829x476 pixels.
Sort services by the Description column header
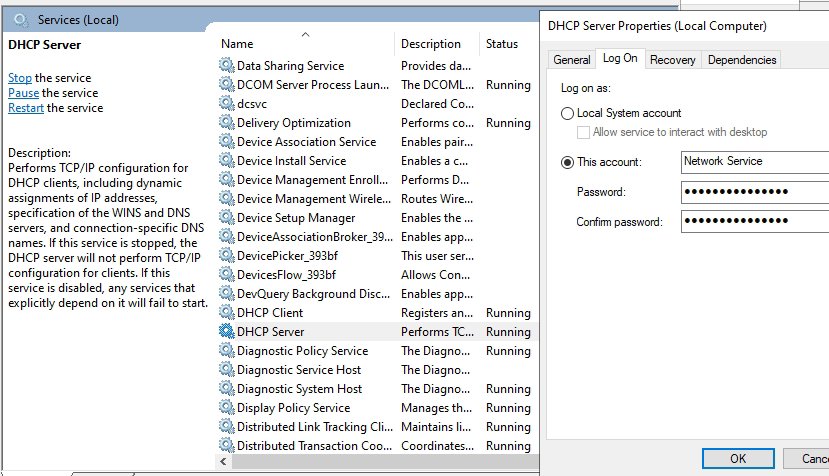coord(431,44)
